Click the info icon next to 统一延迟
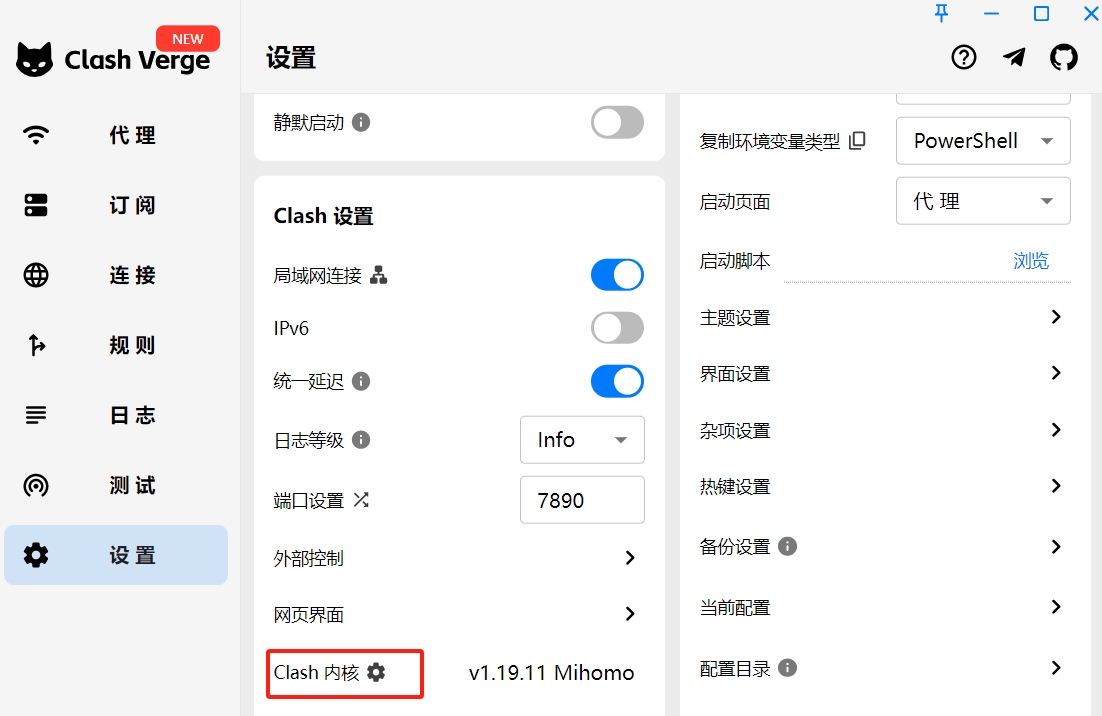This screenshot has width=1102, height=716. pyautogui.click(x=361, y=381)
